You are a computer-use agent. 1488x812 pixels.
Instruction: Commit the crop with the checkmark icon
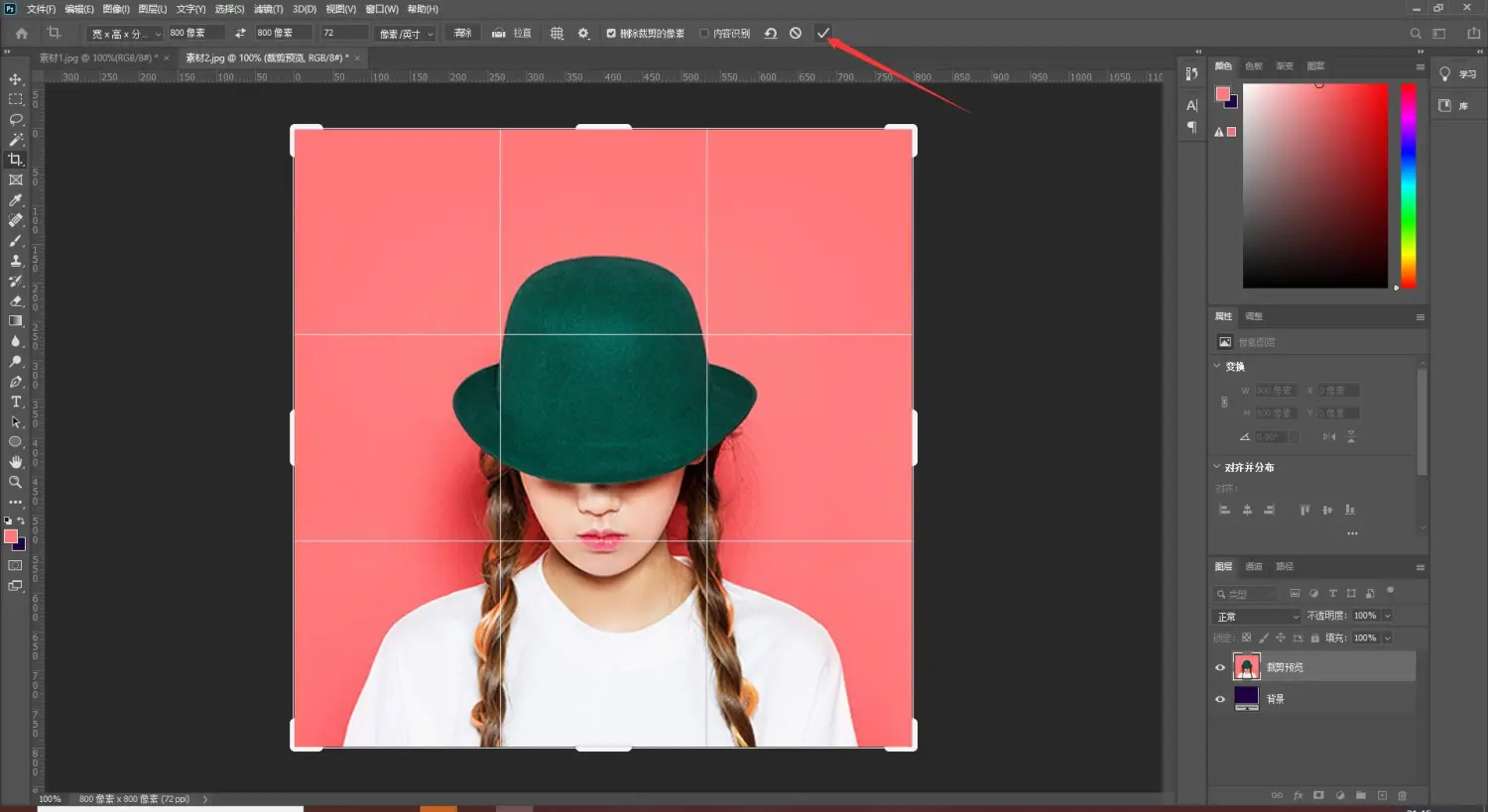coord(822,33)
